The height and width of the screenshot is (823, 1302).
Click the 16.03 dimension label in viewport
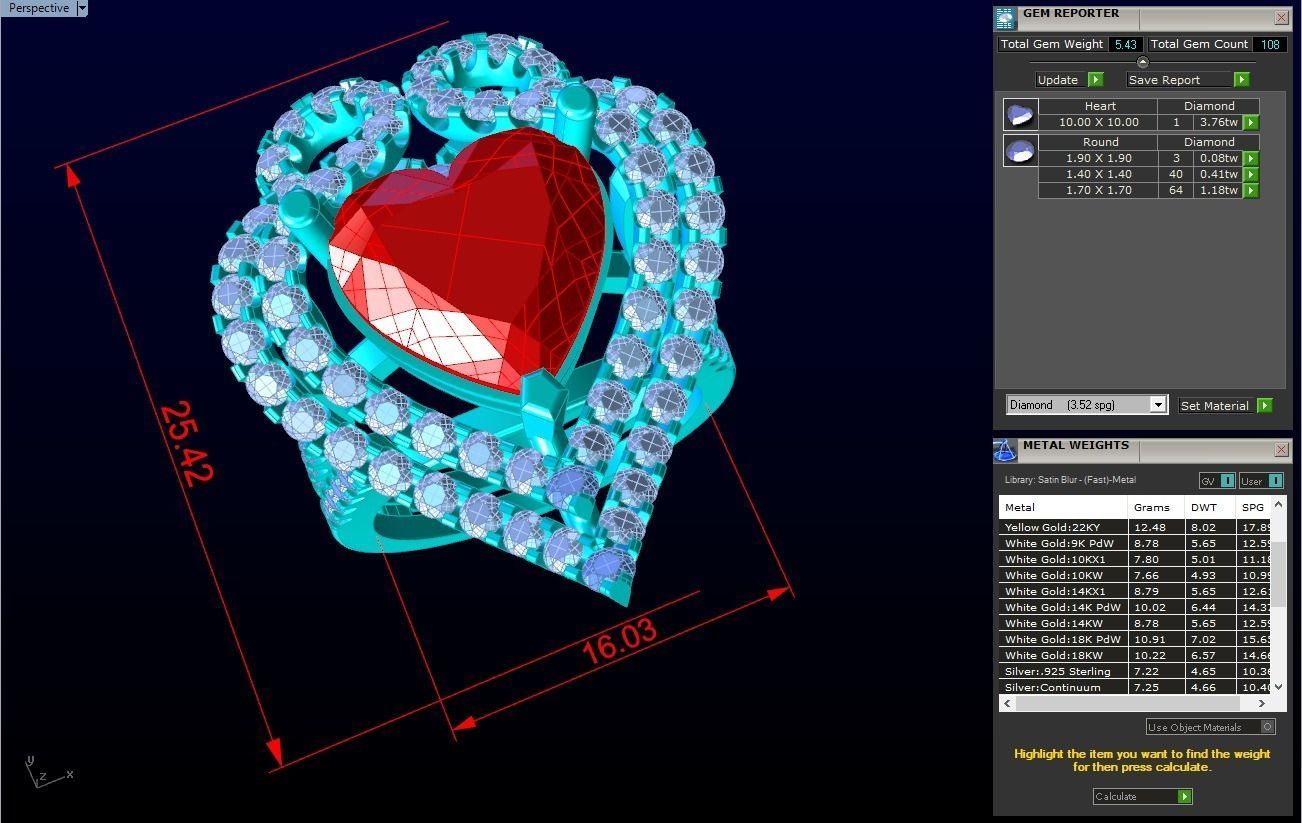tap(619, 641)
